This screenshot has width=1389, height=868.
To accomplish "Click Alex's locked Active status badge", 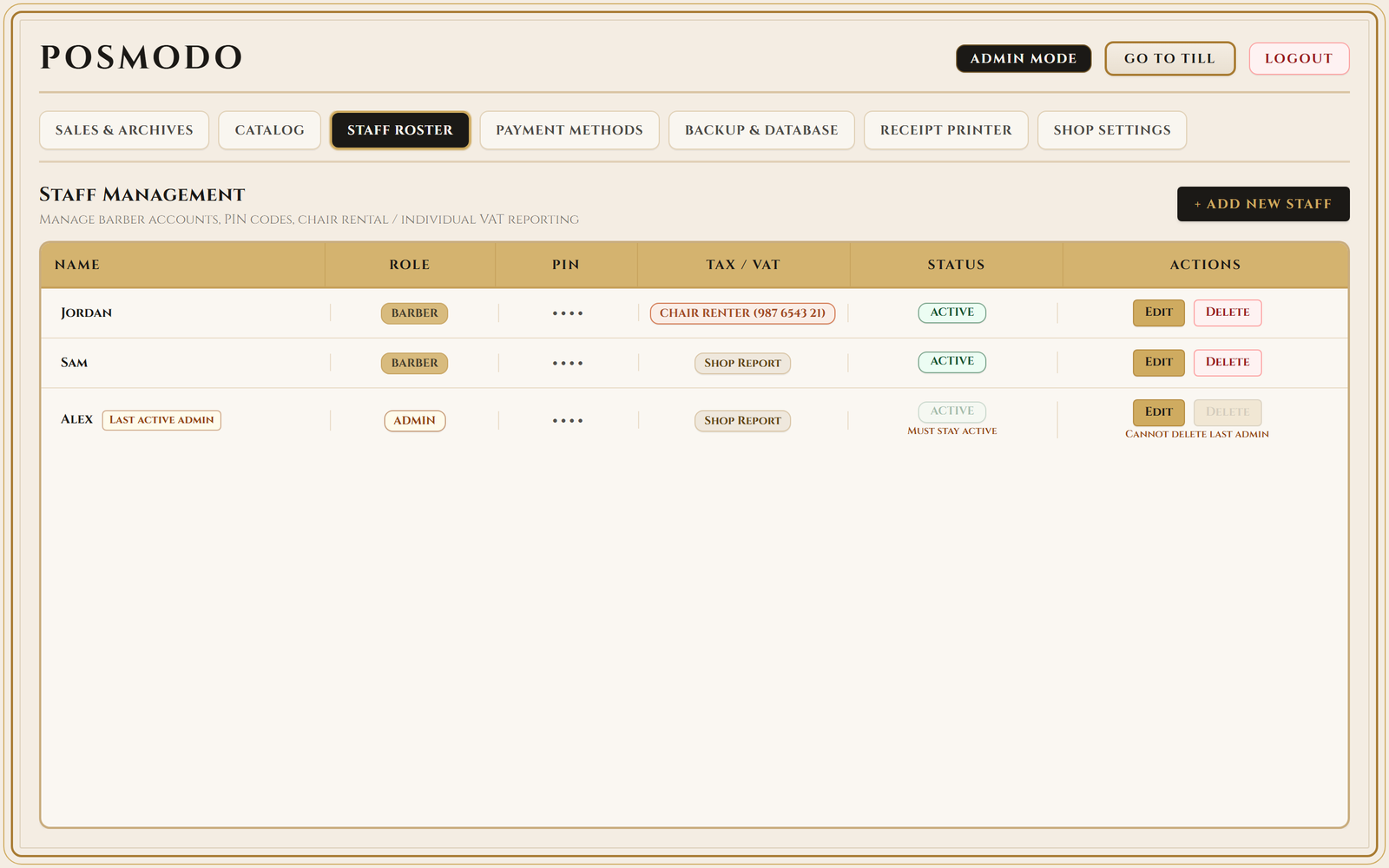I will click(x=952, y=411).
